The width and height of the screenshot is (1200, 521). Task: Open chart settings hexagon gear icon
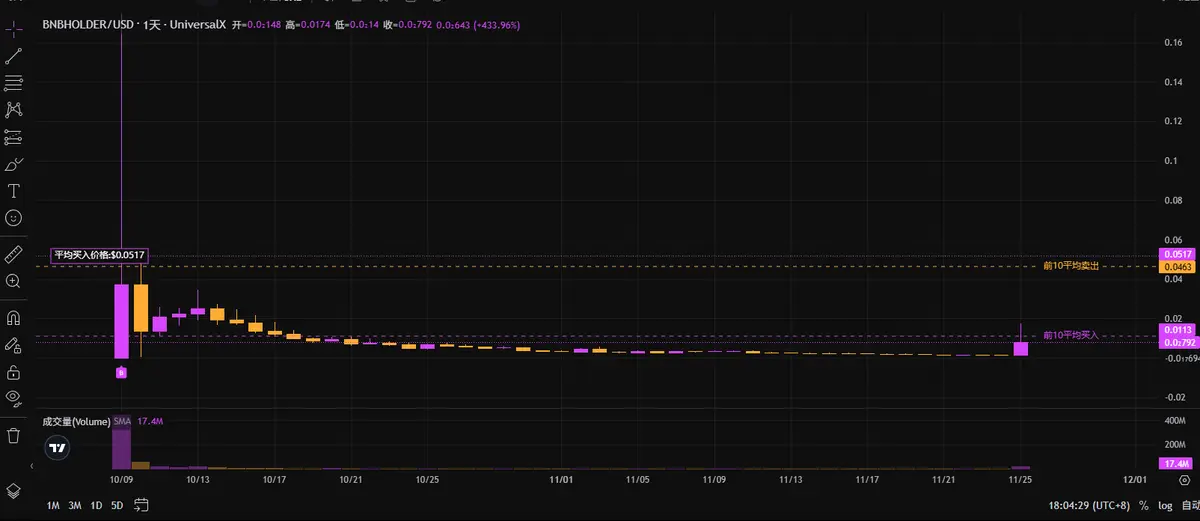click(1184, 480)
